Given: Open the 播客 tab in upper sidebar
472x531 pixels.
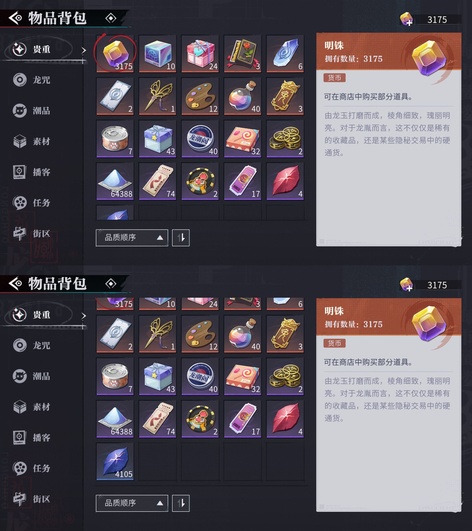Looking at the screenshot, I should tap(31, 172).
